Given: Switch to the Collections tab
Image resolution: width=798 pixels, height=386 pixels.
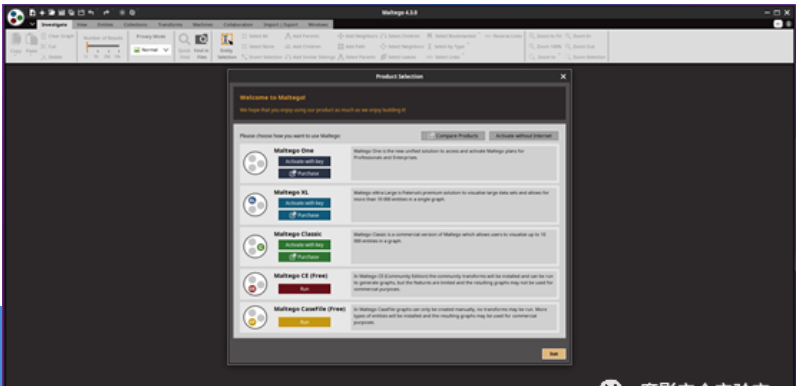Looking at the screenshot, I should point(135,24).
